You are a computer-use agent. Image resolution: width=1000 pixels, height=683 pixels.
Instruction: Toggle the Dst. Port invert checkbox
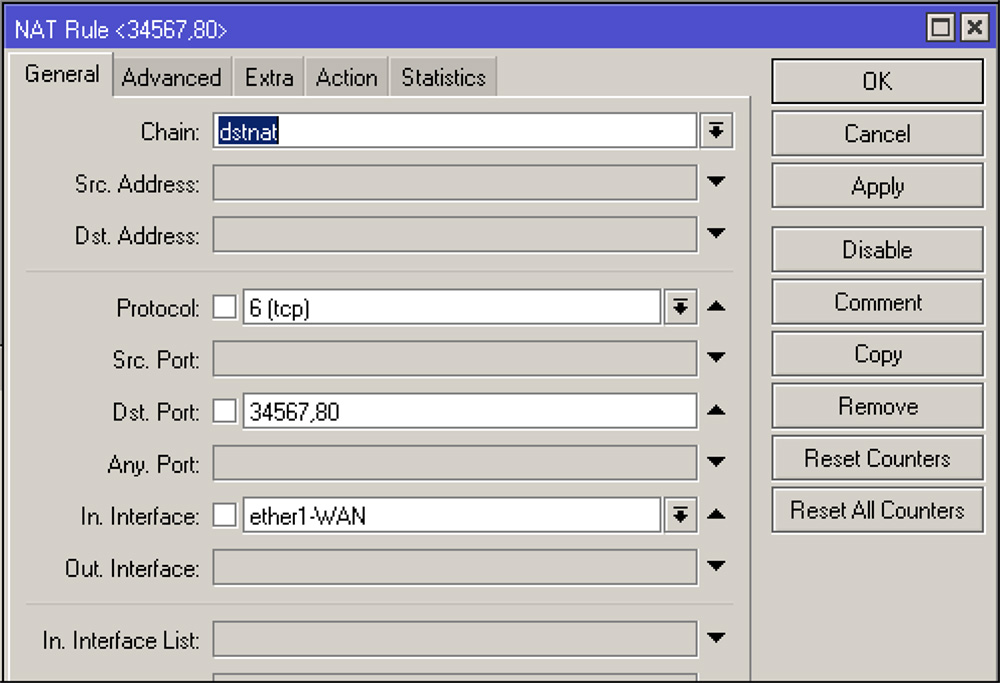225,411
